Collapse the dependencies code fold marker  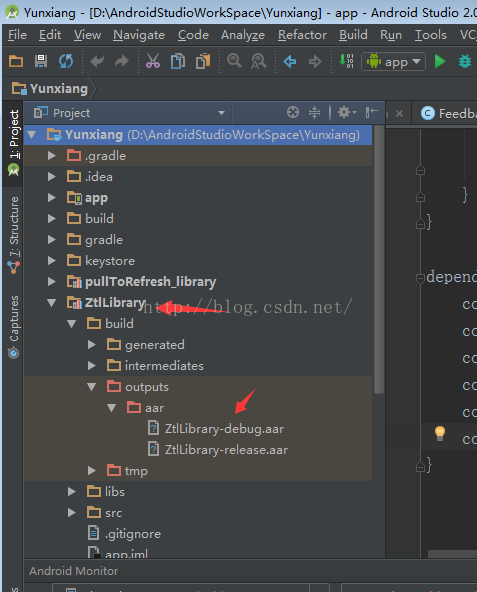[420, 279]
